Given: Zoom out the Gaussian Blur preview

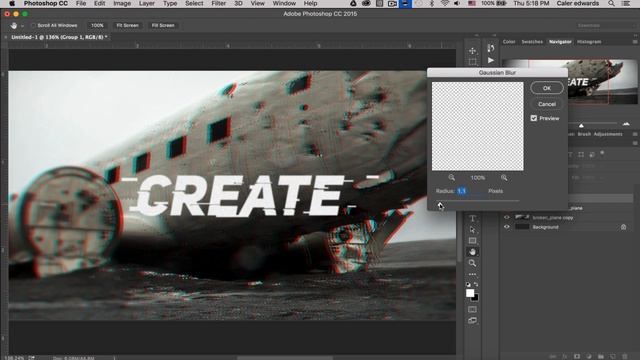Looking at the screenshot, I should coord(451,178).
